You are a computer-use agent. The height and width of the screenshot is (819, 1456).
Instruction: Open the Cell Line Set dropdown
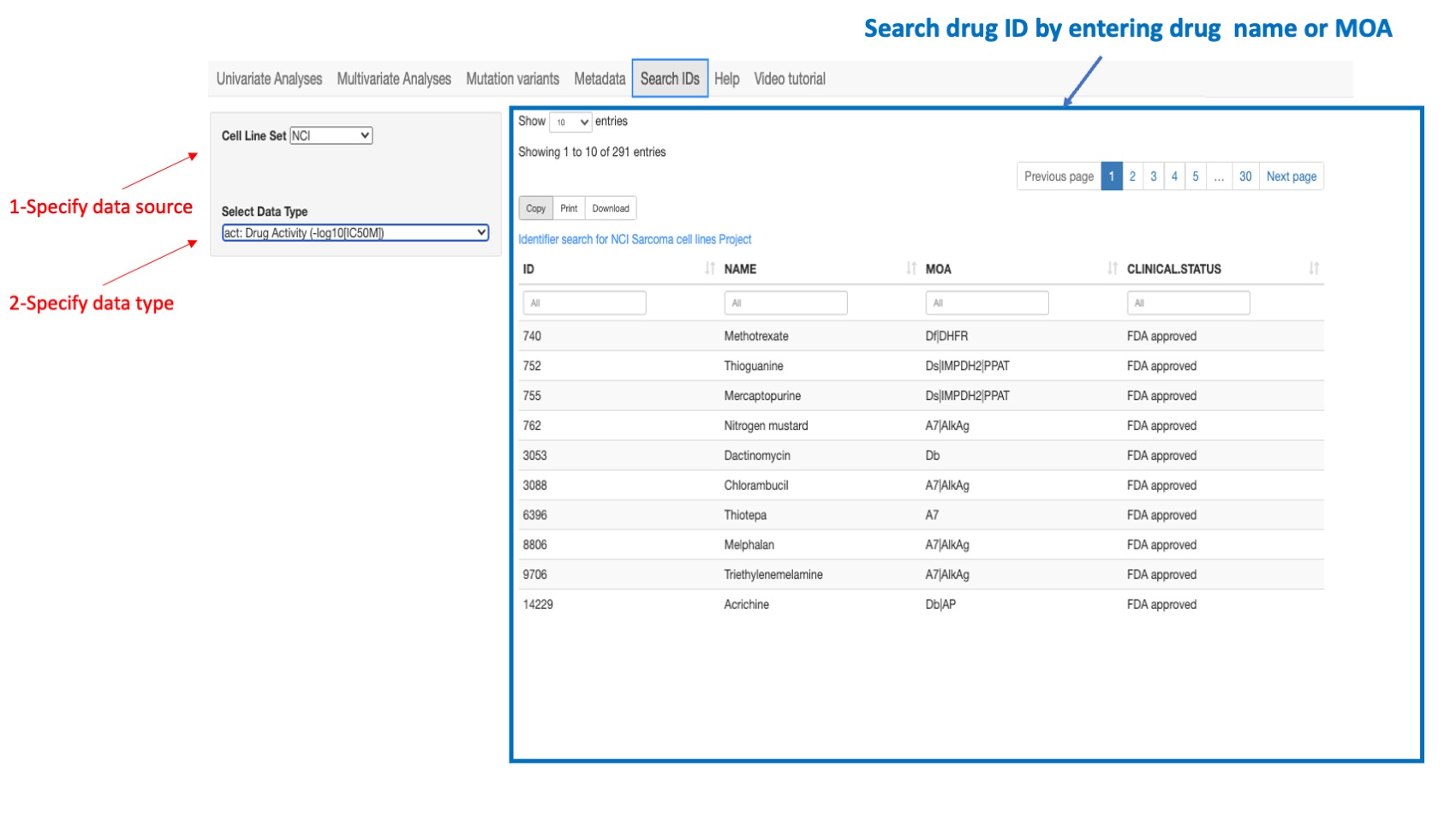(x=330, y=135)
